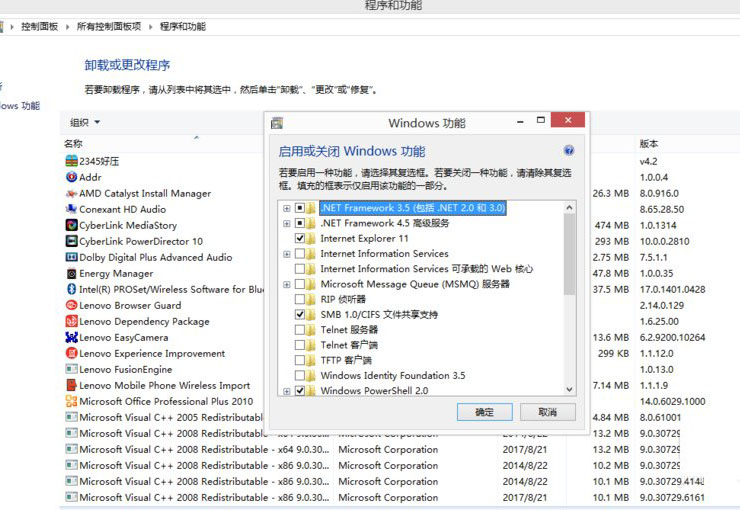The height and width of the screenshot is (510, 740).
Task: Click scroll up arrow in features list
Action: pos(569,208)
